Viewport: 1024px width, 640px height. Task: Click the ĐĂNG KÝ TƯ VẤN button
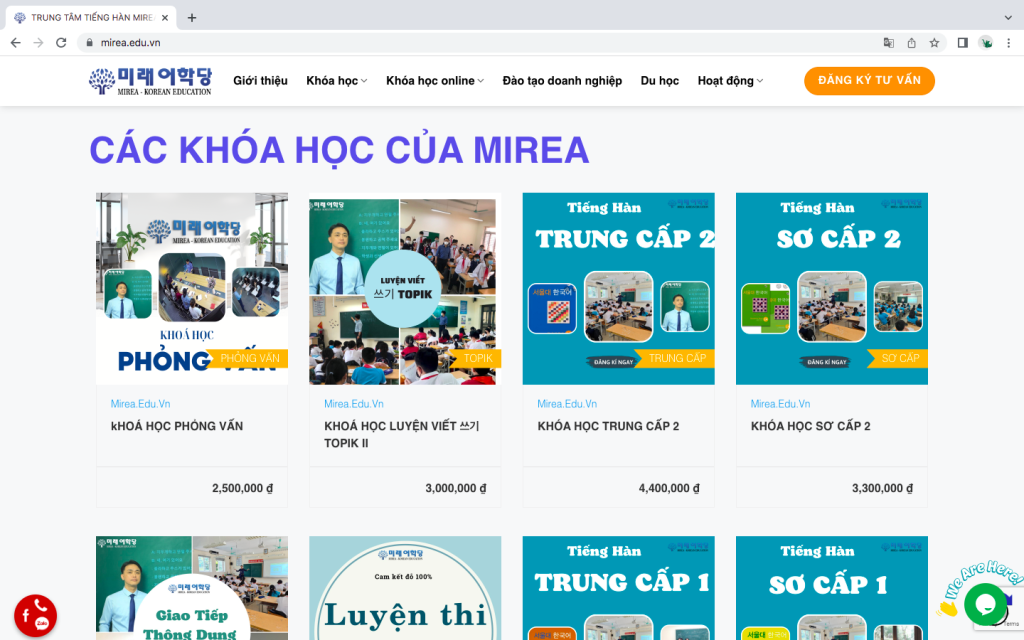pyautogui.click(x=869, y=81)
